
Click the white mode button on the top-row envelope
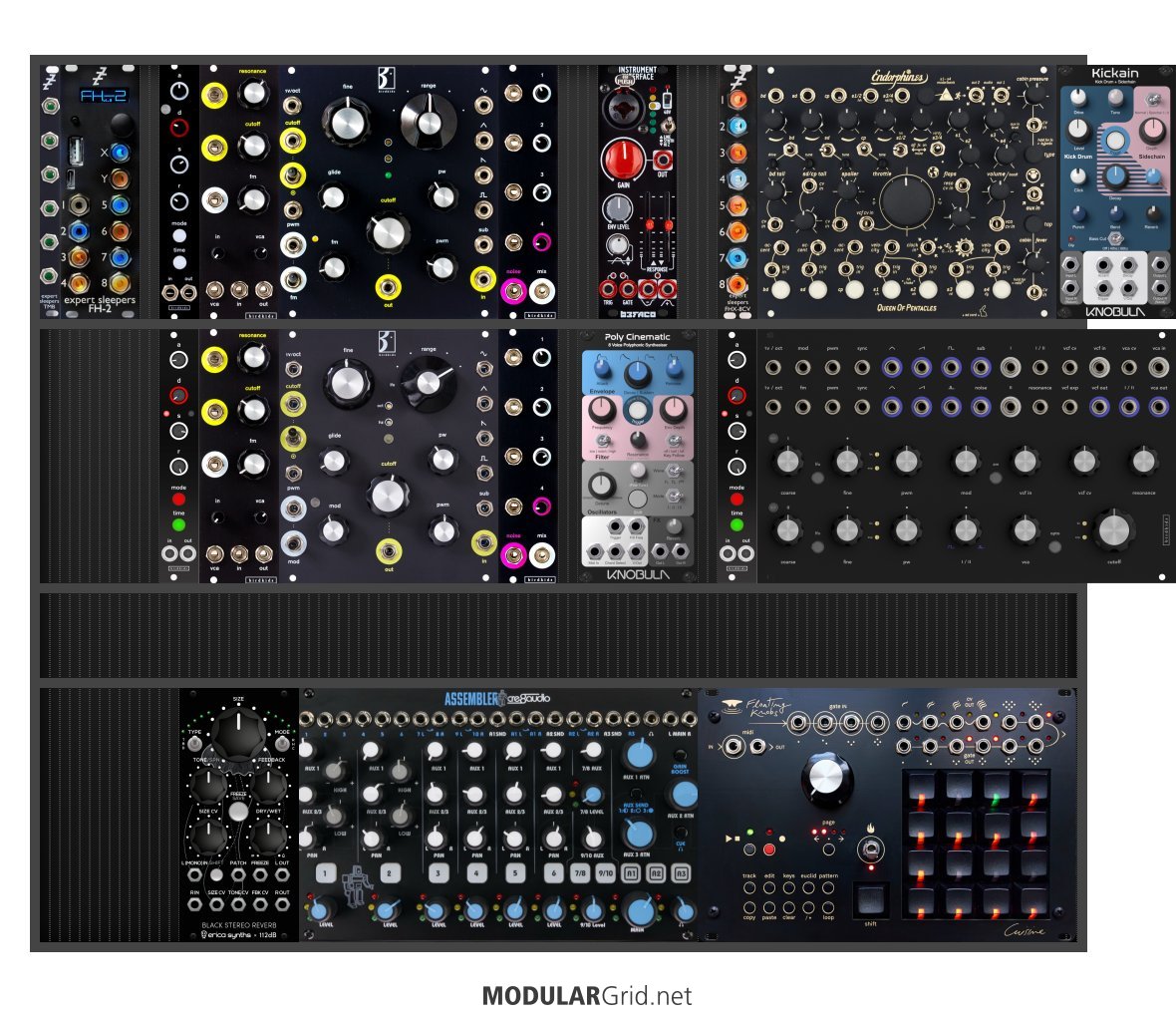point(179,235)
